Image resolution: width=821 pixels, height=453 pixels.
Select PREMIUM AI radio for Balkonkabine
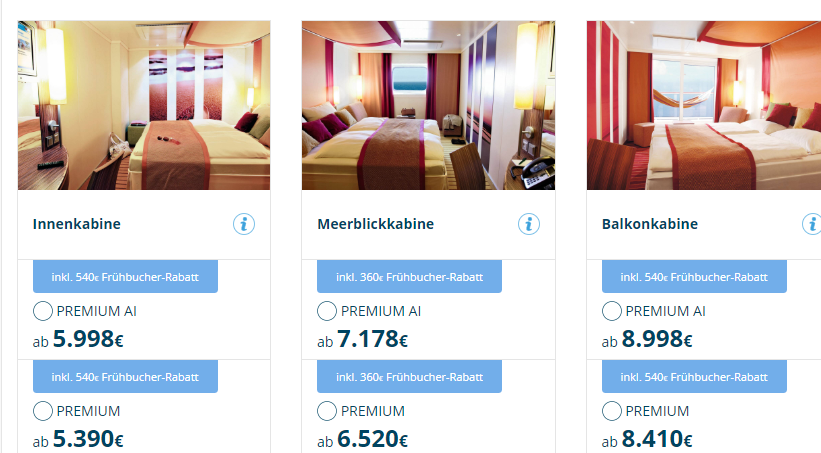612,311
